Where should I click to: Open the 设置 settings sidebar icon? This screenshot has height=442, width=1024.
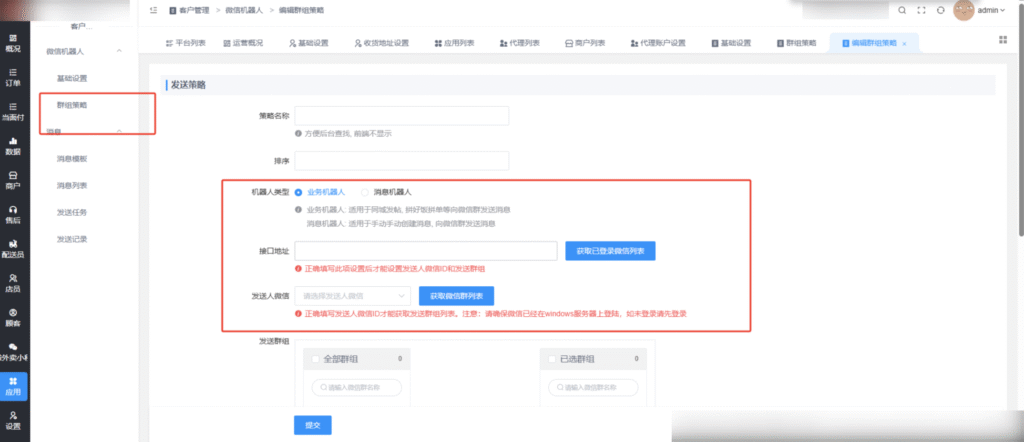click(13, 420)
